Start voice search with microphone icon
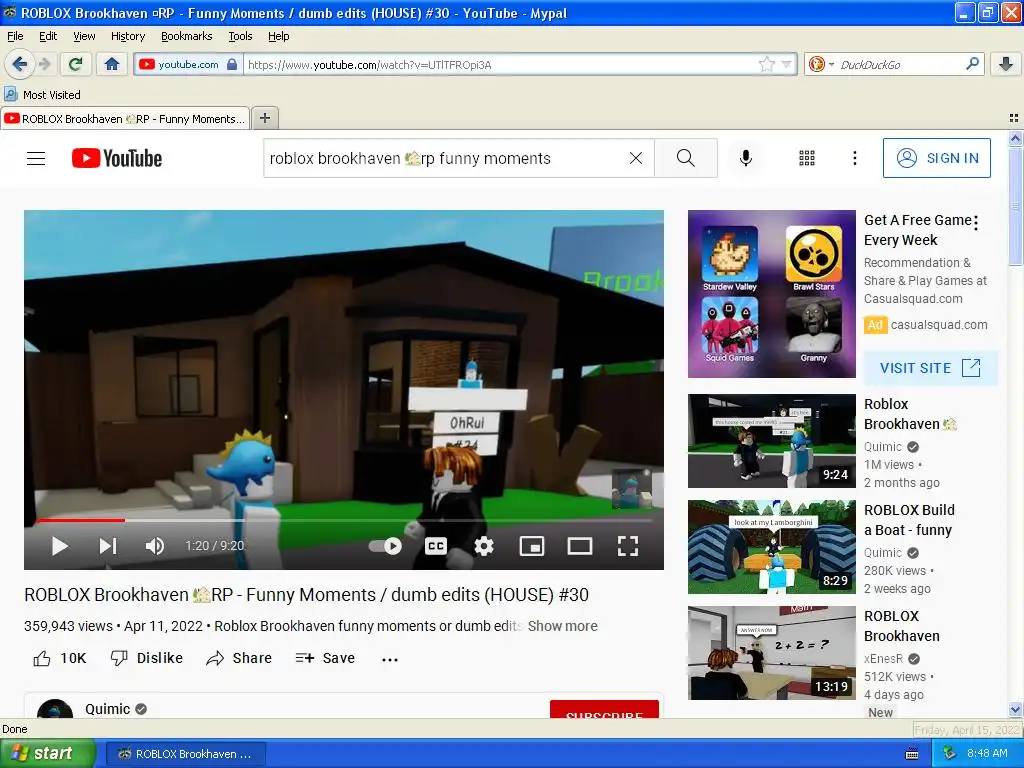The height and width of the screenshot is (768, 1024). pos(746,158)
